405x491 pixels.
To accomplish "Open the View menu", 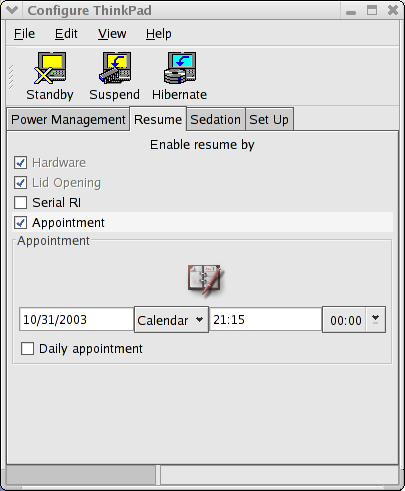I will 112,34.
